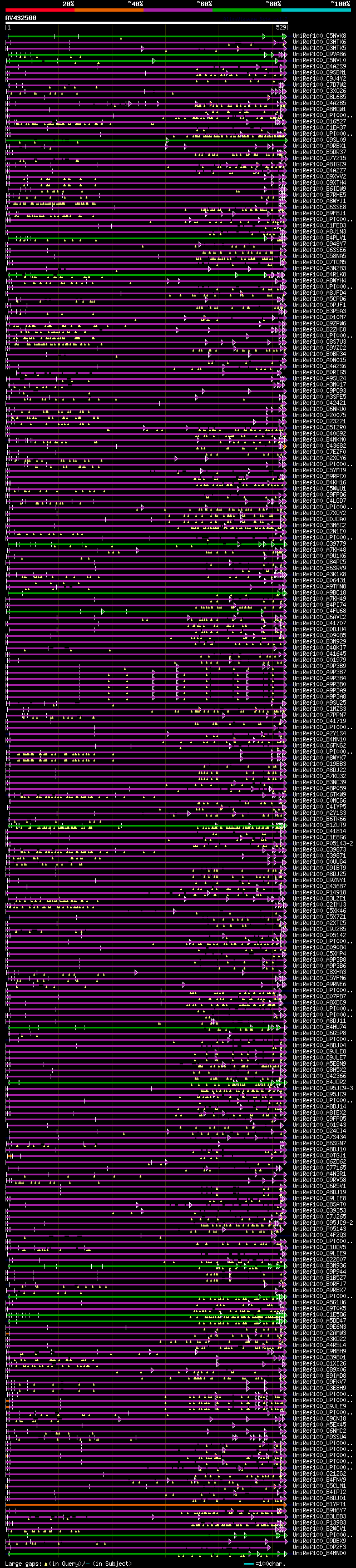Select the AV432500 query label

[x=21, y=18]
